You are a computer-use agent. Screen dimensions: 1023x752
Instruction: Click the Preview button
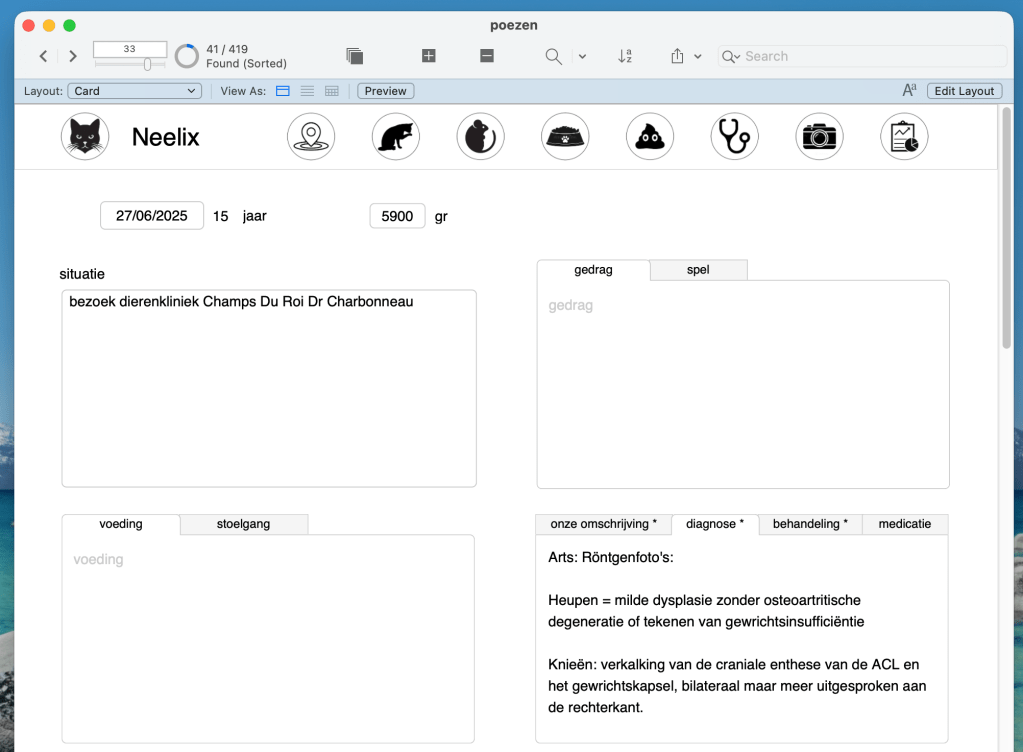[385, 91]
